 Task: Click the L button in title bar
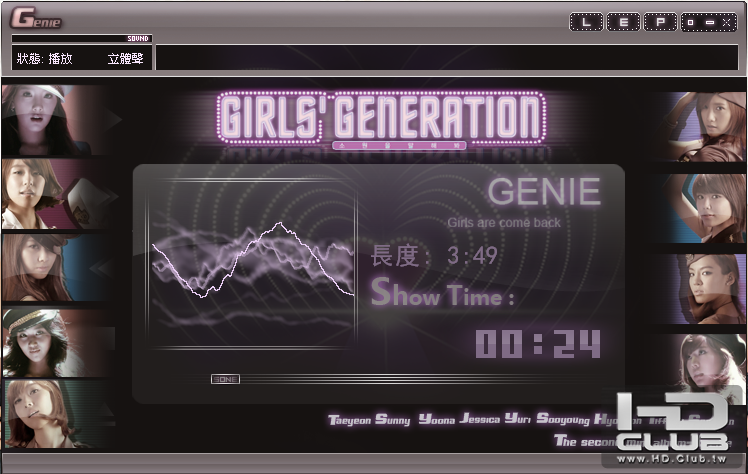click(x=586, y=22)
